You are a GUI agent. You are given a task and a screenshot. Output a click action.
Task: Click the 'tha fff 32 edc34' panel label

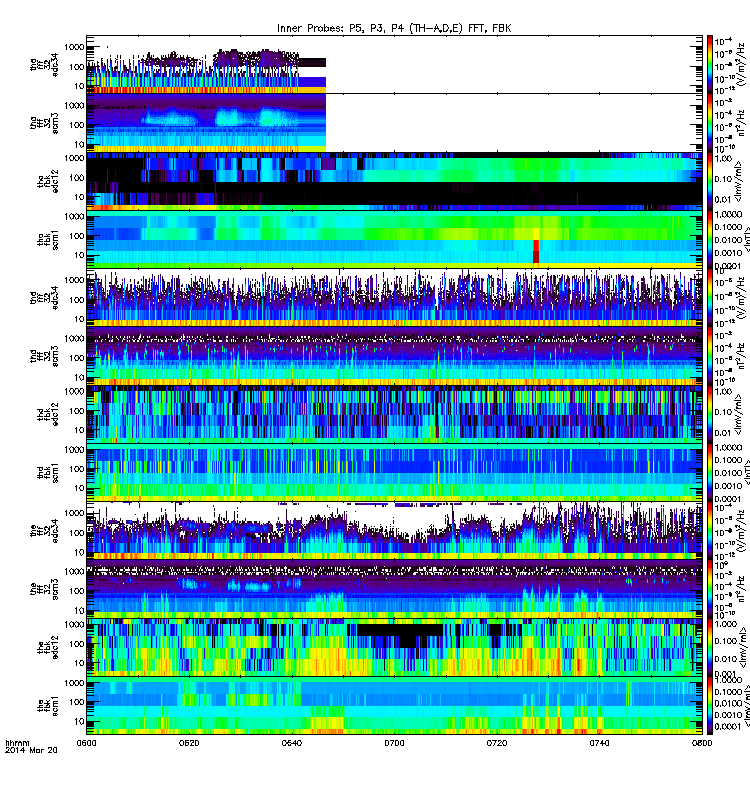click(x=44, y=65)
